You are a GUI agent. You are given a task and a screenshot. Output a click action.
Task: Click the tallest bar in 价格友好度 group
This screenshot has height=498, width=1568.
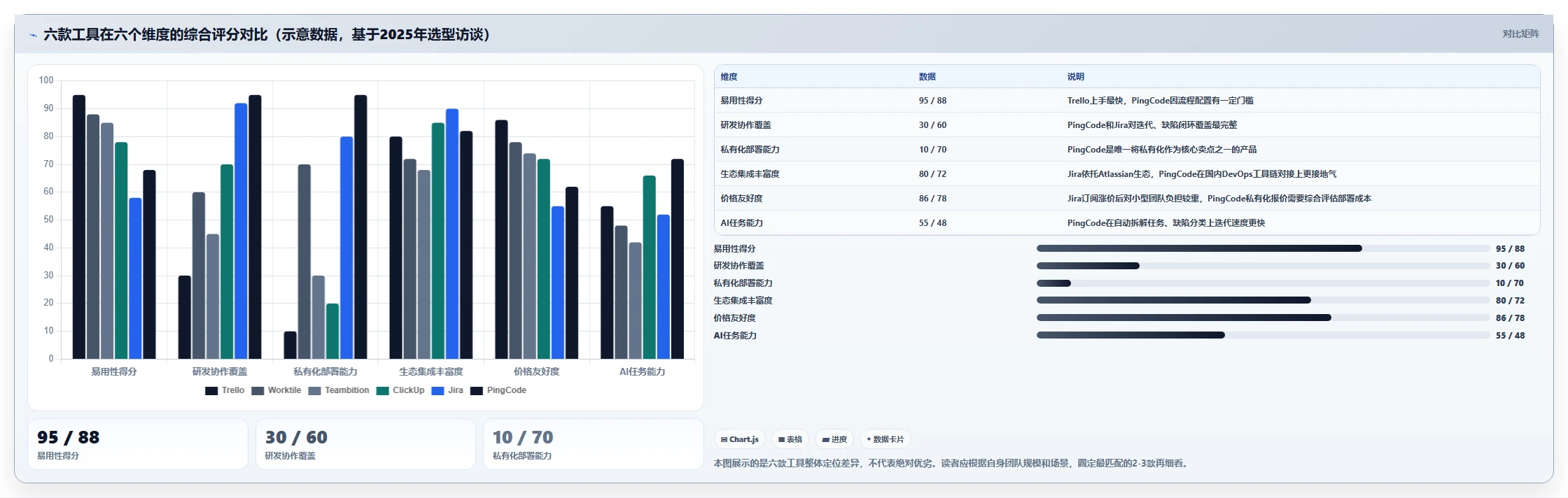tap(501, 239)
